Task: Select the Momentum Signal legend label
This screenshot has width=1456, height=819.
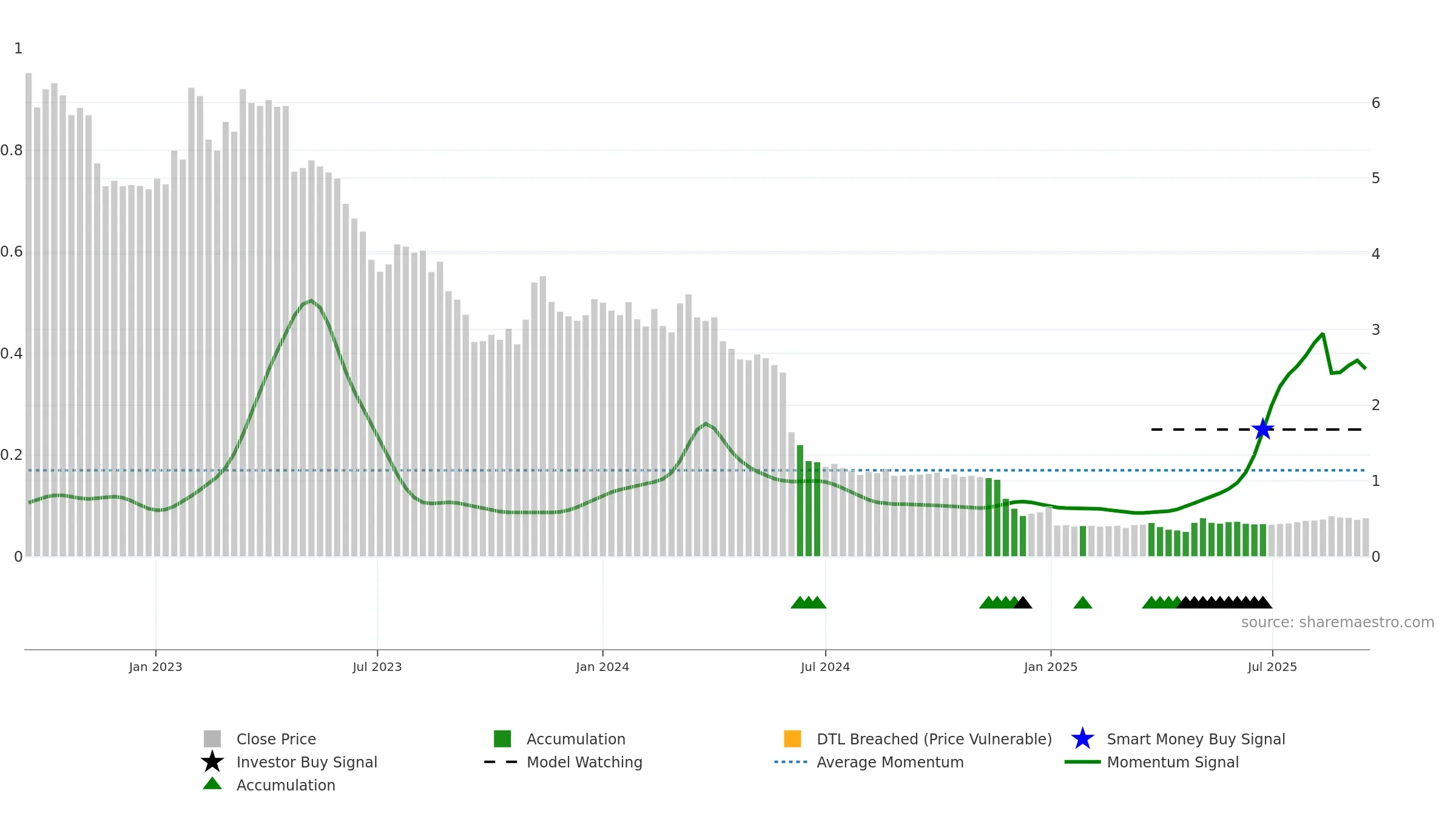Action: click(x=1173, y=762)
